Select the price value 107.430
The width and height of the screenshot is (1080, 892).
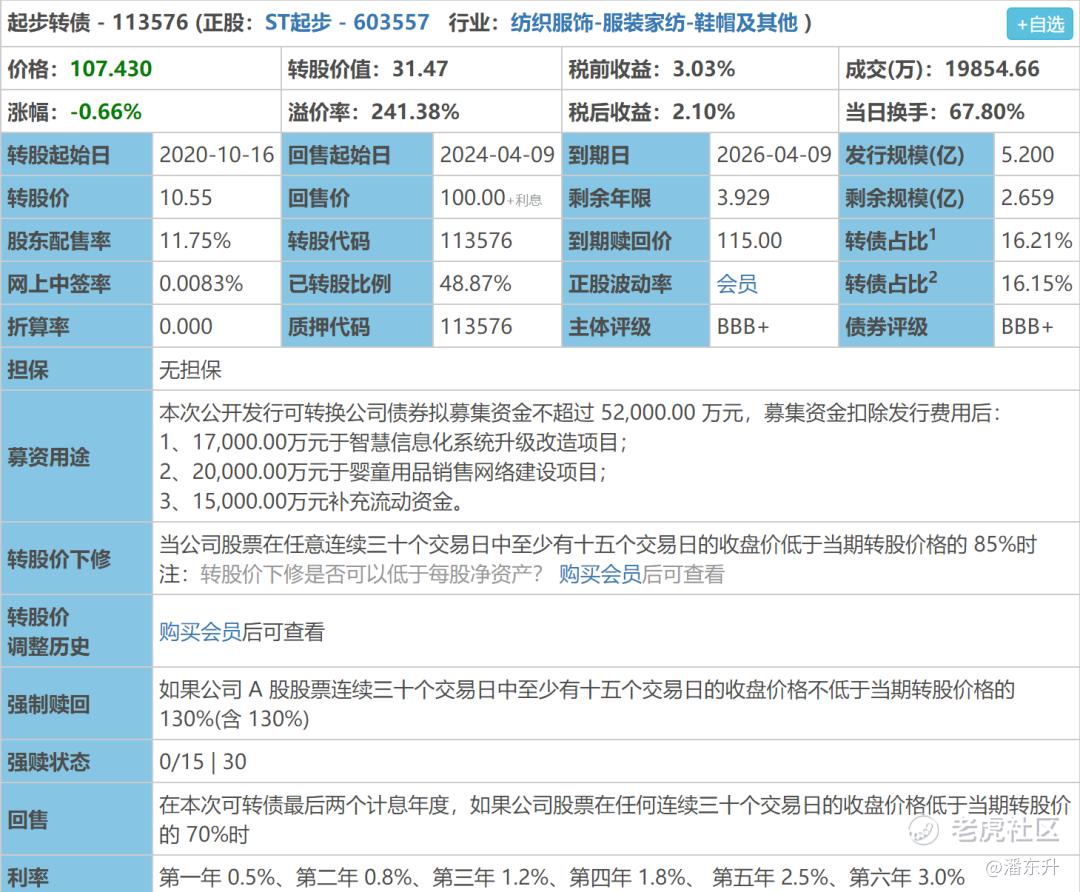(x=111, y=69)
